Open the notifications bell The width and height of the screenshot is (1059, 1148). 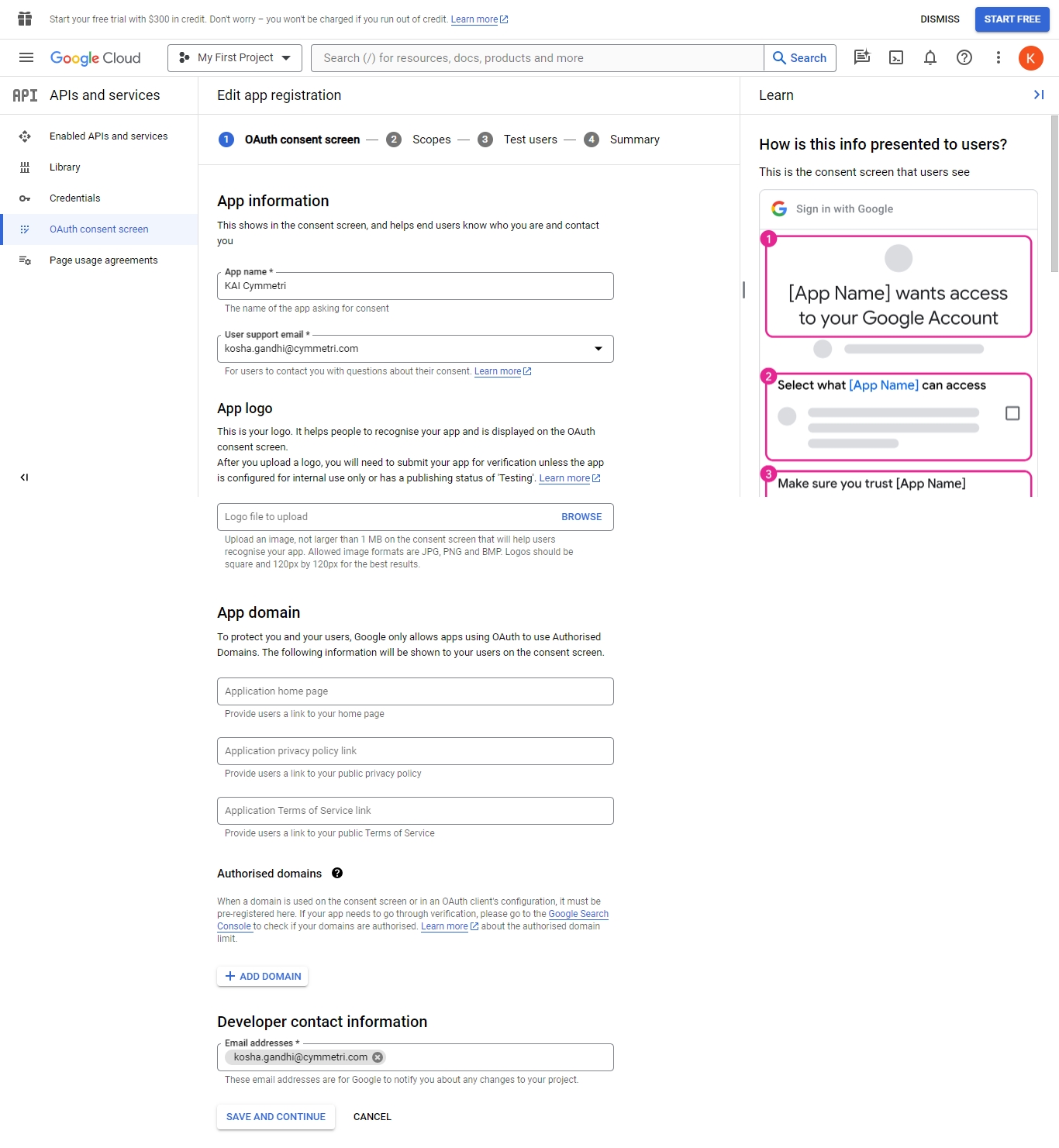[930, 57]
